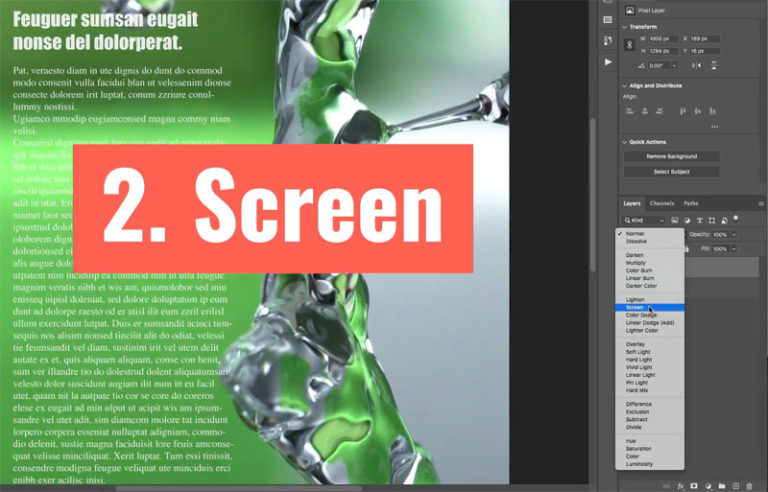Choose Multiply from blend mode list

636,263
